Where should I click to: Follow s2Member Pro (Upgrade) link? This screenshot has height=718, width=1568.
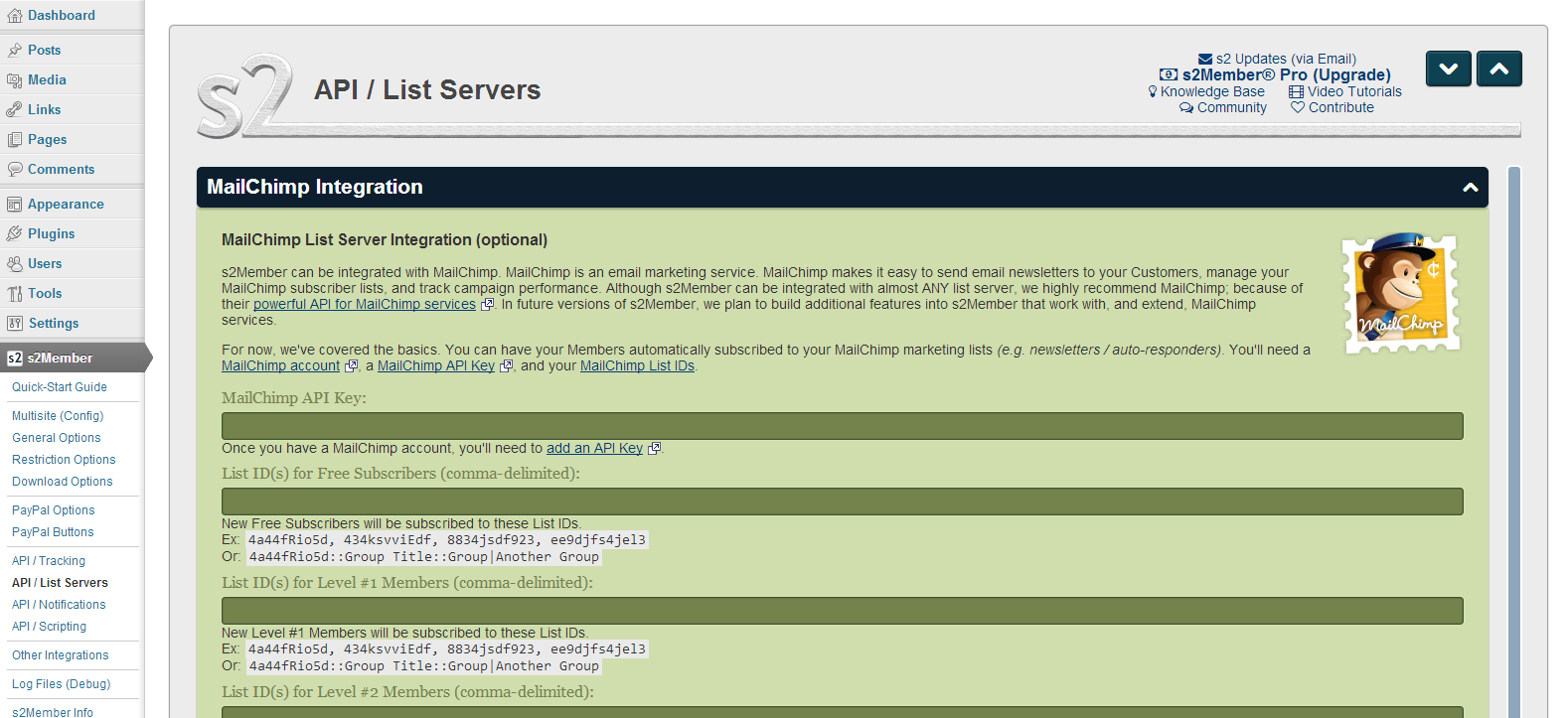1287,74
